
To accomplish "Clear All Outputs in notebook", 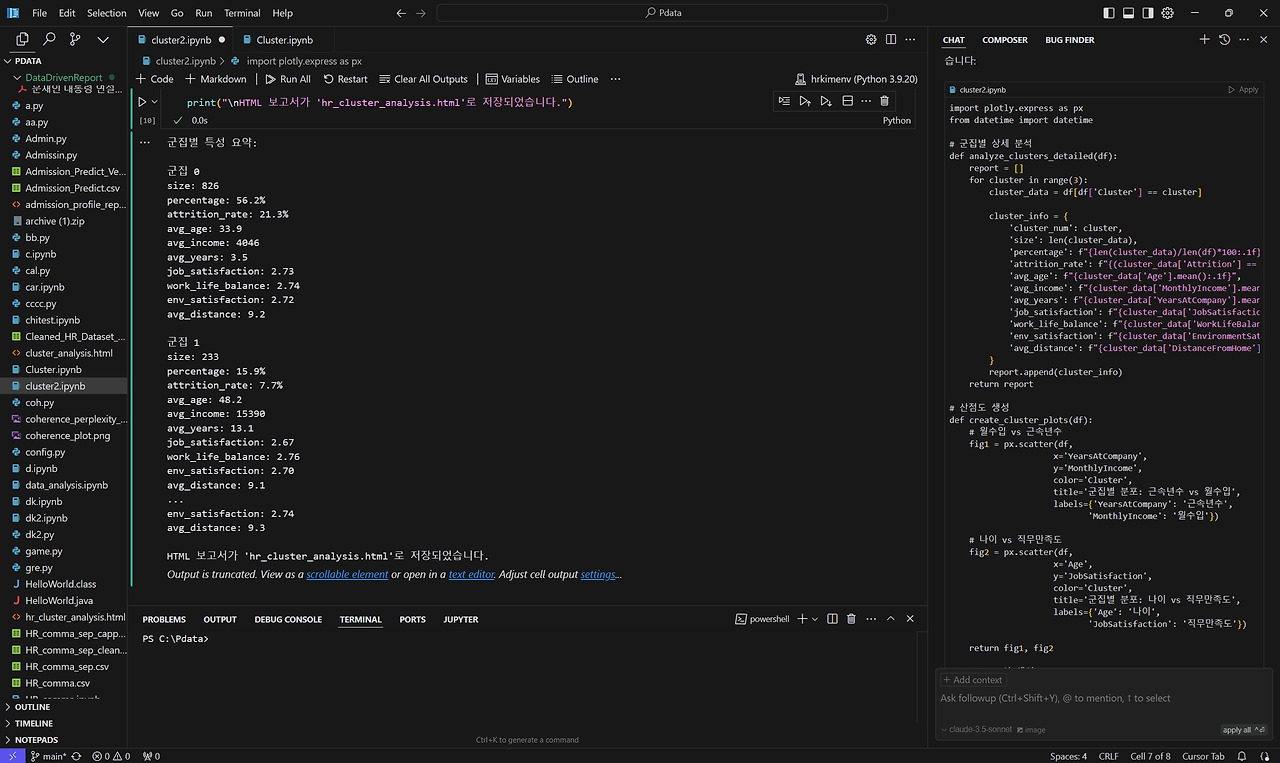I will 422,79.
